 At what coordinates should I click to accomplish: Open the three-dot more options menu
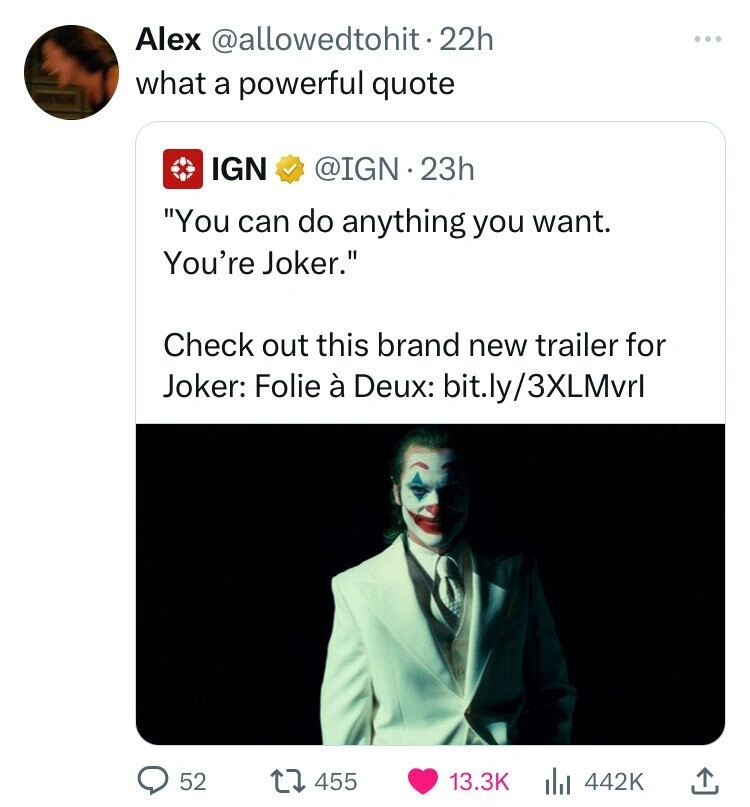click(706, 41)
